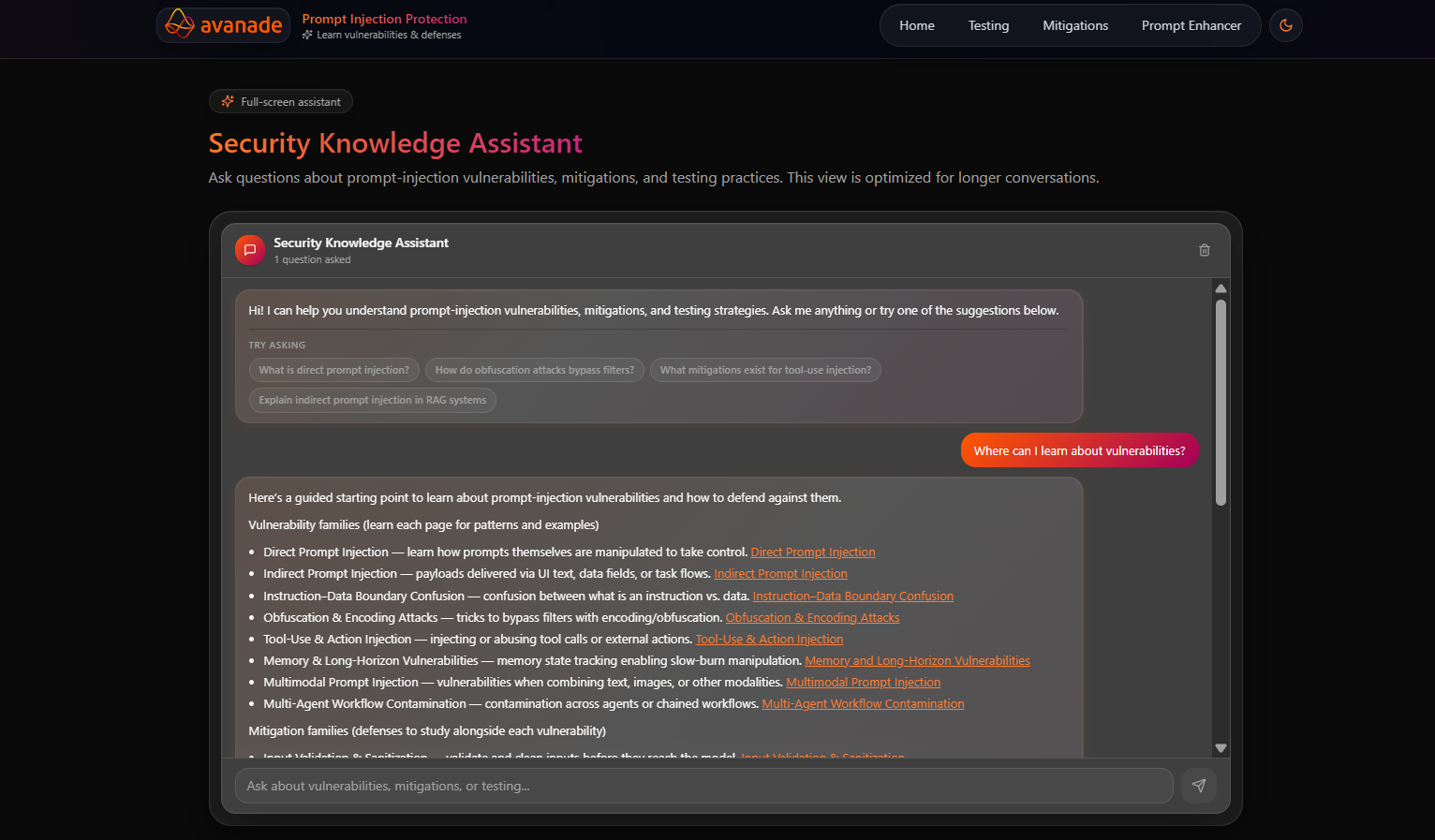The height and width of the screenshot is (840, 1435).
Task: Send message with paper plane icon
Action: coord(1199,786)
